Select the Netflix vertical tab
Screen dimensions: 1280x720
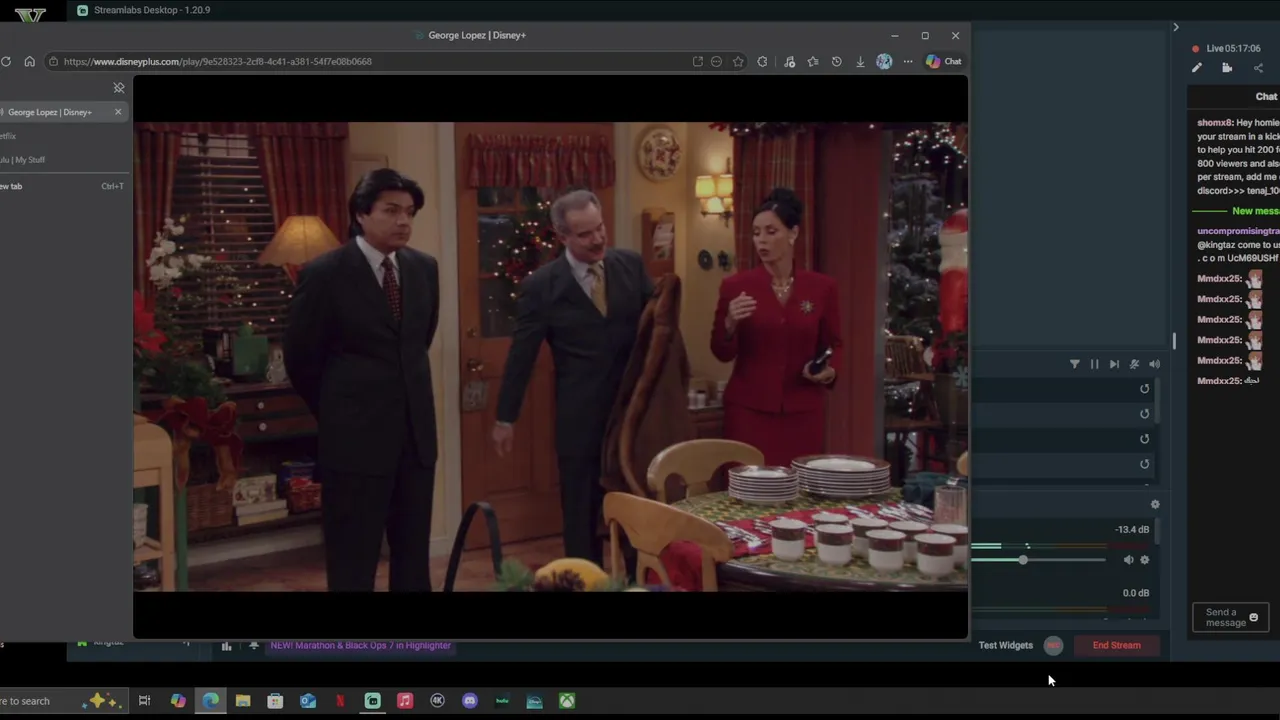tap(62, 136)
